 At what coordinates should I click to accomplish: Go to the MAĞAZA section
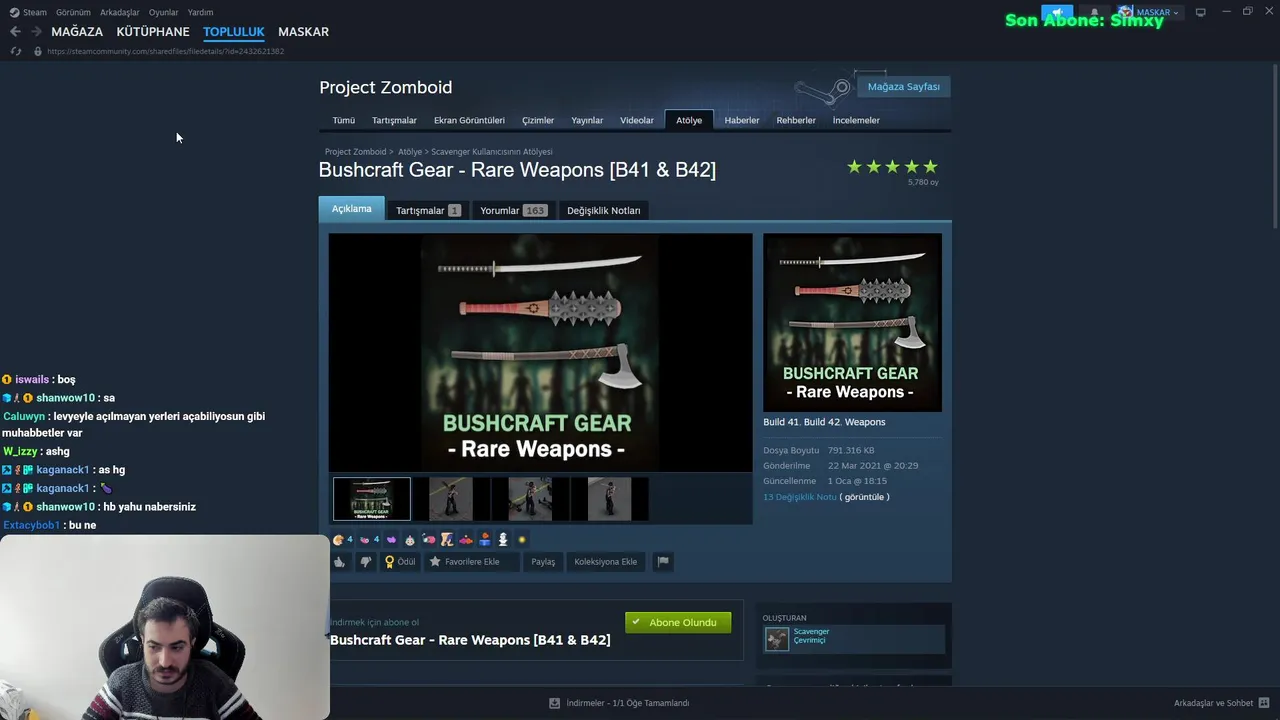[77, 32]
